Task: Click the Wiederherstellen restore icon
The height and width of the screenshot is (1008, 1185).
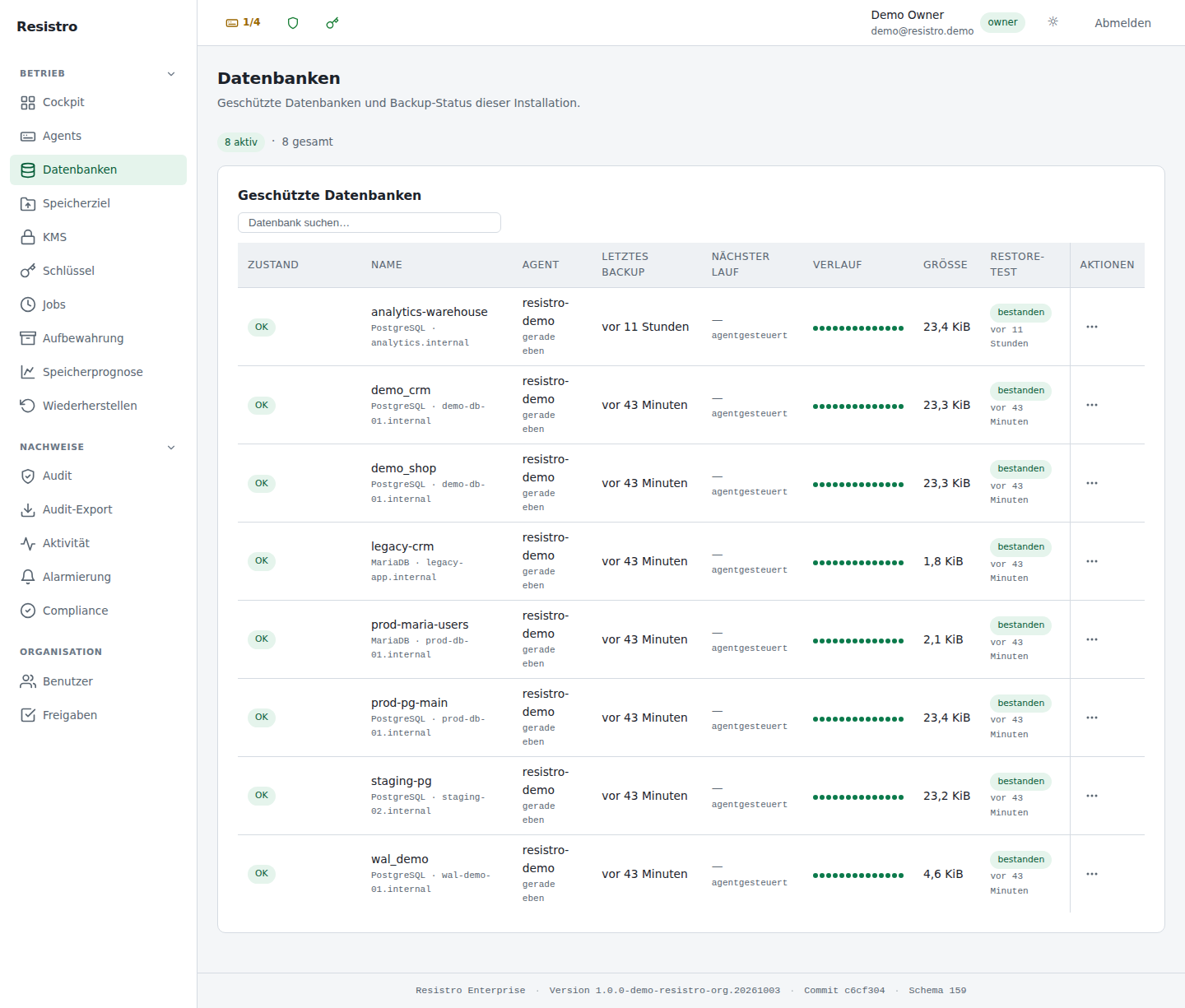Action: [x=28, y=406]
